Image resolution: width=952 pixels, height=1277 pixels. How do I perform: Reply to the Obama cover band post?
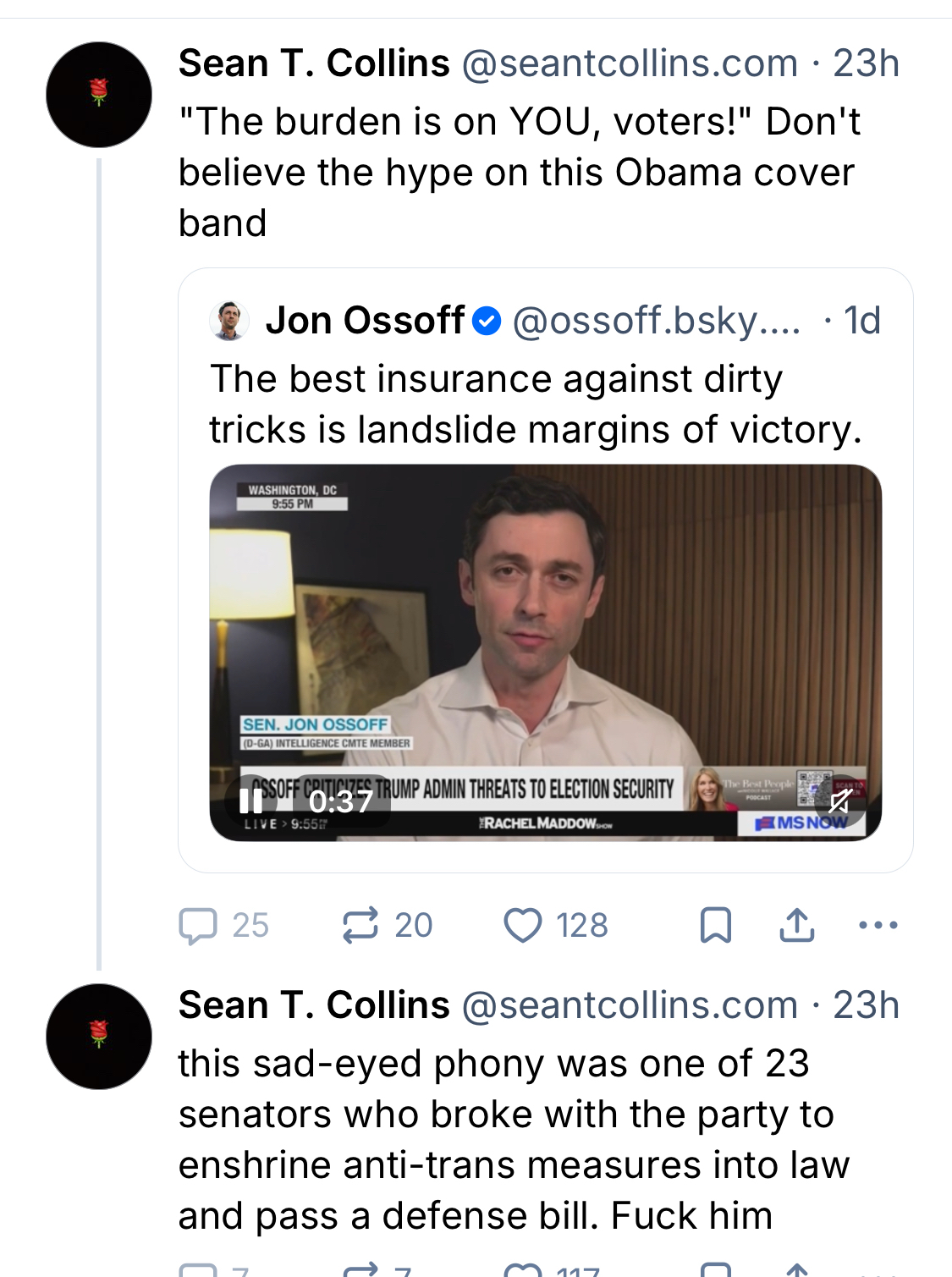199,925
